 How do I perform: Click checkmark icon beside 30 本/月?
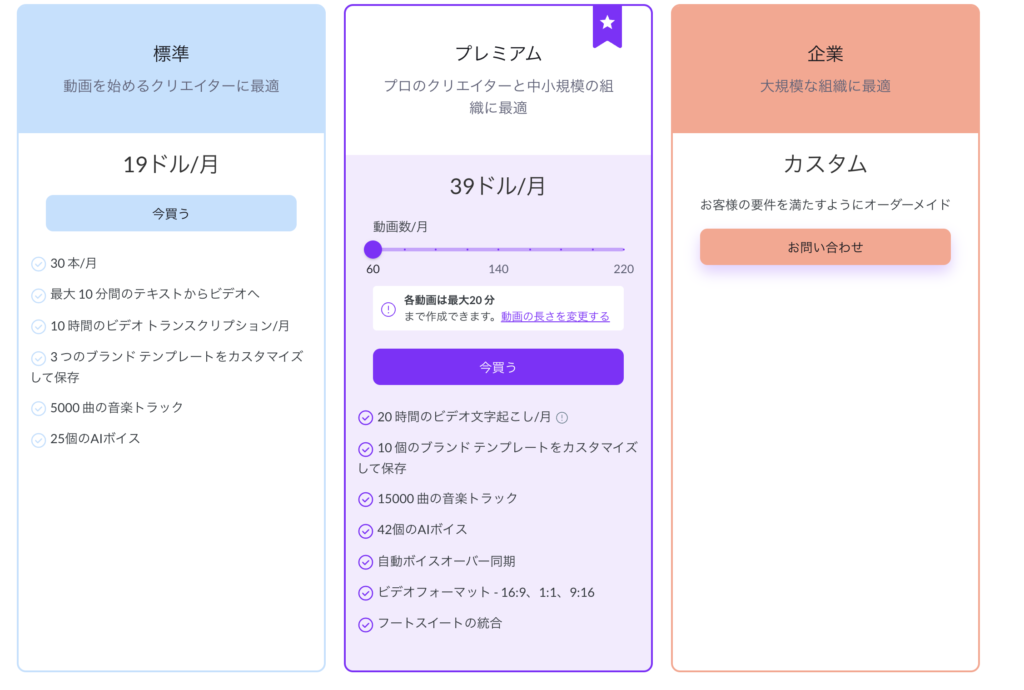(39, 264)
